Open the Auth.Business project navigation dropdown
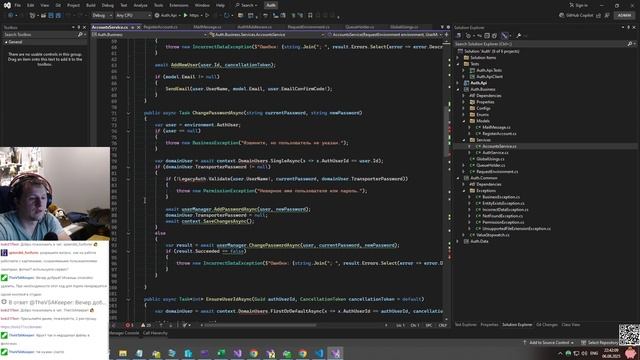 150,35
